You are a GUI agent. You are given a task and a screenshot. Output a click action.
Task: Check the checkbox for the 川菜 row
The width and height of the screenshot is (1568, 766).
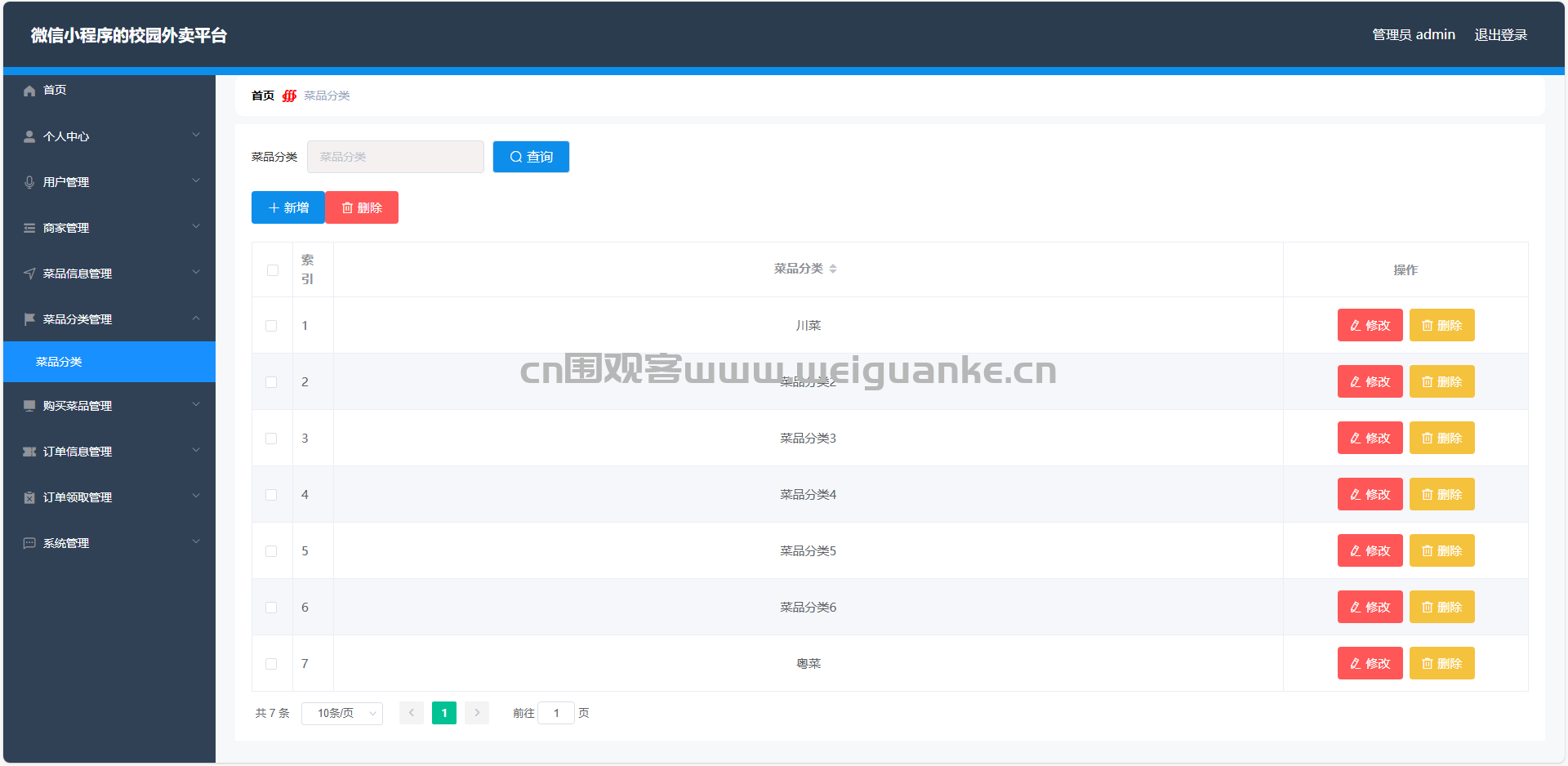pos(271,326)
